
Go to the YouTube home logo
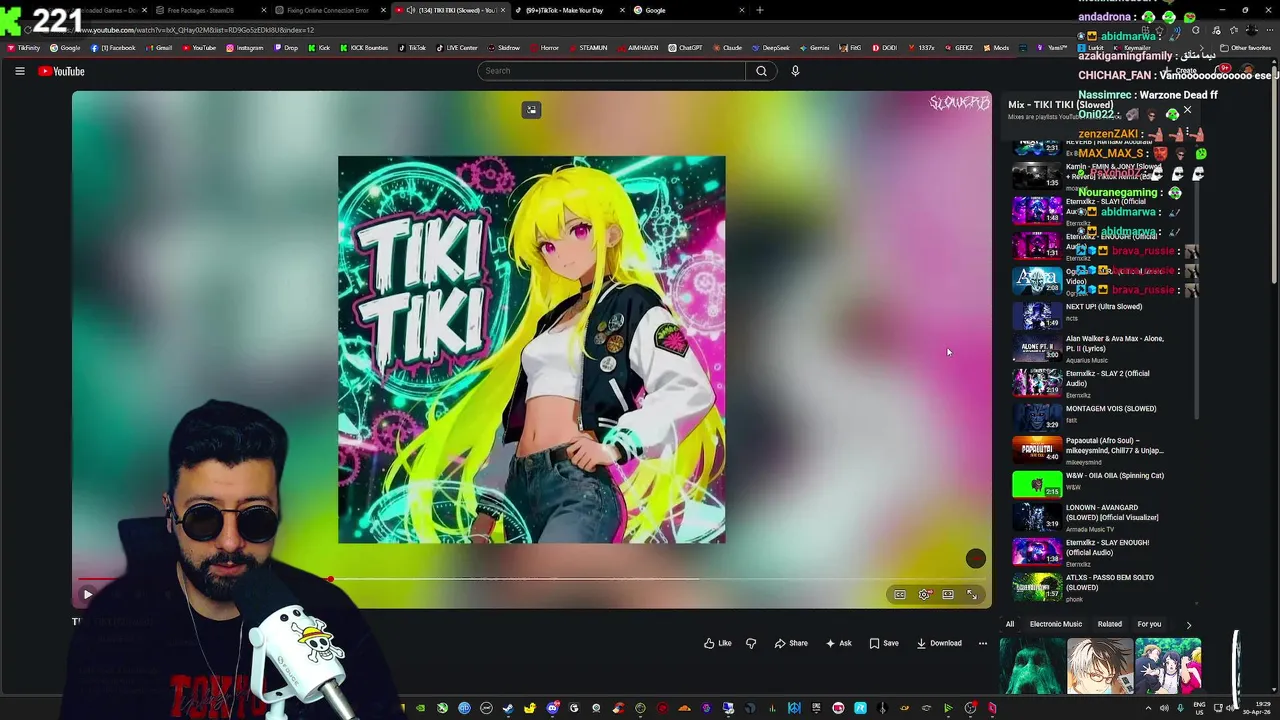(x=61, y=71)
